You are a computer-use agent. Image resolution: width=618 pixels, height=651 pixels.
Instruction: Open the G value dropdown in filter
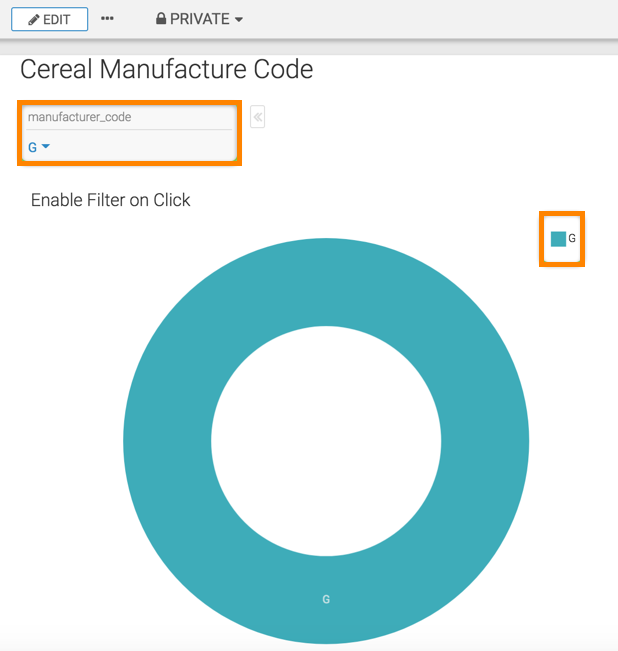tap(33, 147)
